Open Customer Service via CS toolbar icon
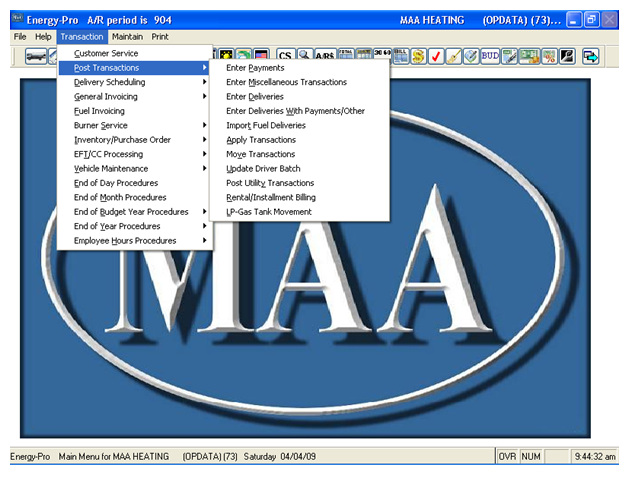The image size is (634, 483). [x=285, y=56]
